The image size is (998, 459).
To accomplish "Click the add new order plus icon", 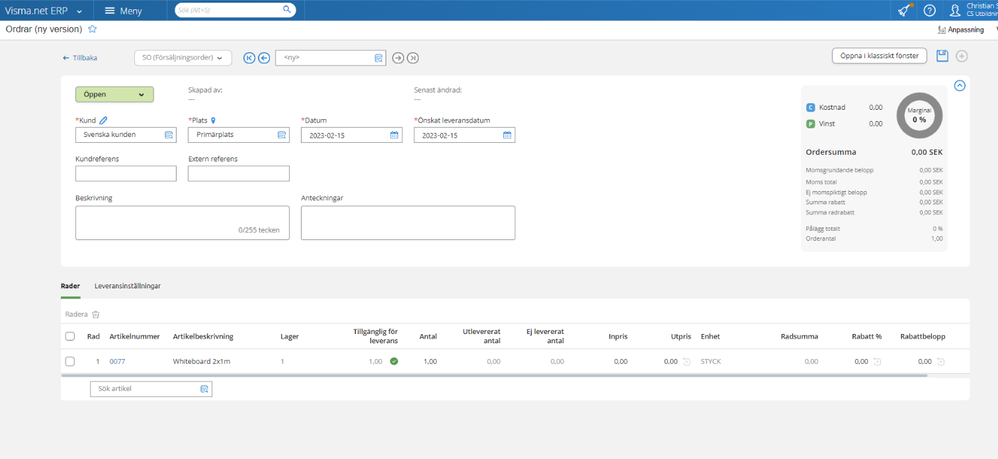I will [962, 56].
